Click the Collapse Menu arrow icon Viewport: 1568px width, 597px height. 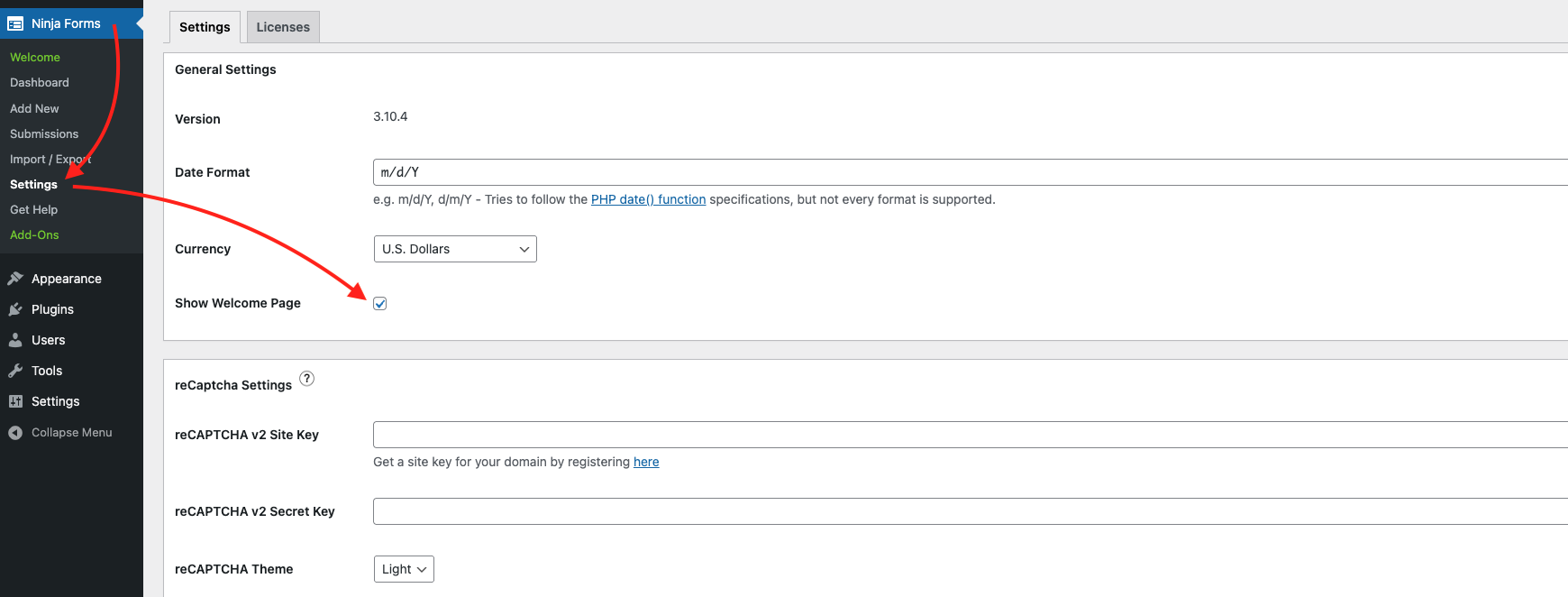pos(15,433)
